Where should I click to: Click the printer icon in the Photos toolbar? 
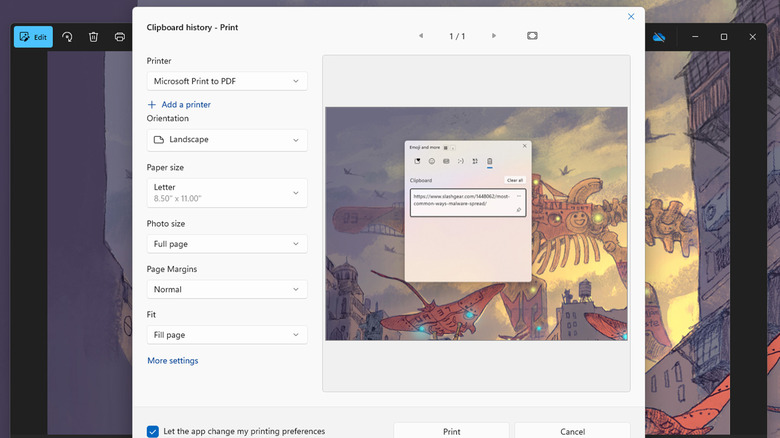tap(119, 37)
